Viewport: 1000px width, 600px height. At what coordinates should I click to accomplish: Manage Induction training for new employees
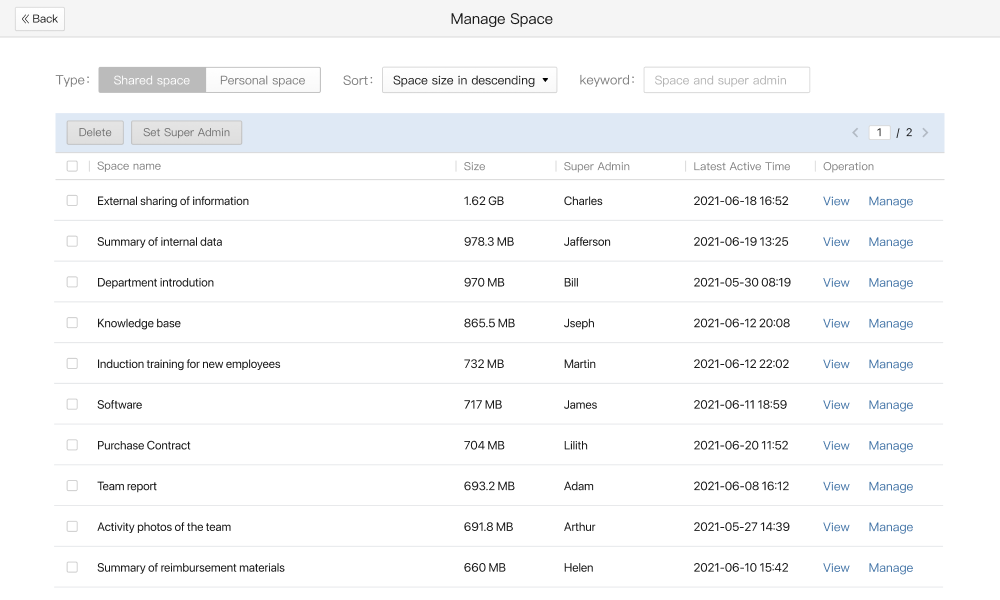891,364
